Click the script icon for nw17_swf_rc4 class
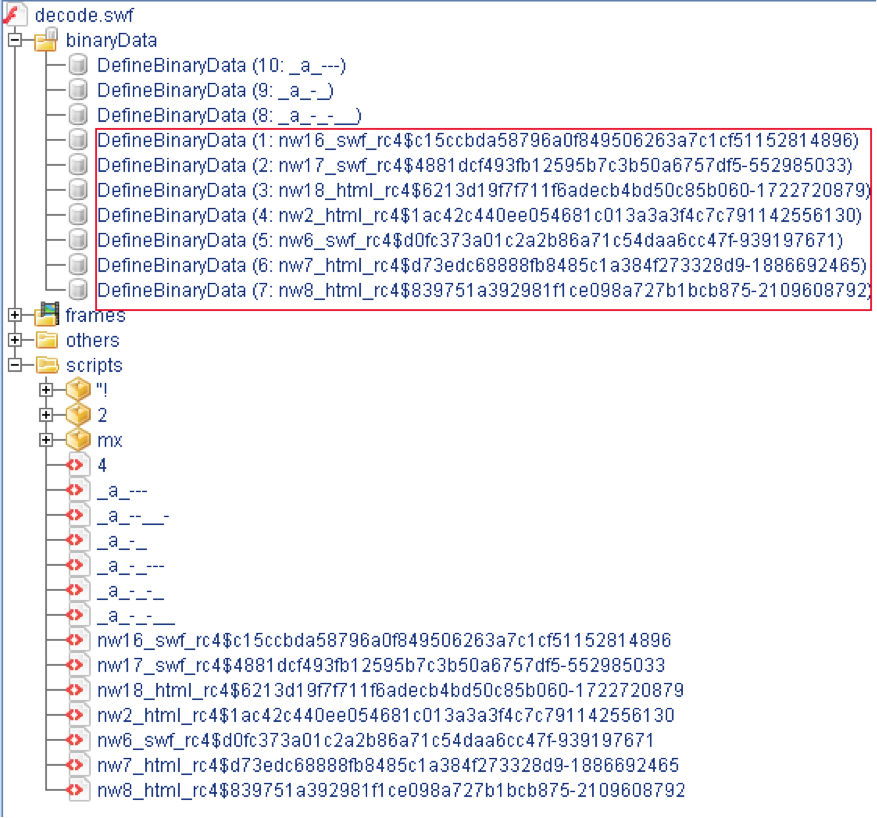877x818 pixels. (78, 665)
